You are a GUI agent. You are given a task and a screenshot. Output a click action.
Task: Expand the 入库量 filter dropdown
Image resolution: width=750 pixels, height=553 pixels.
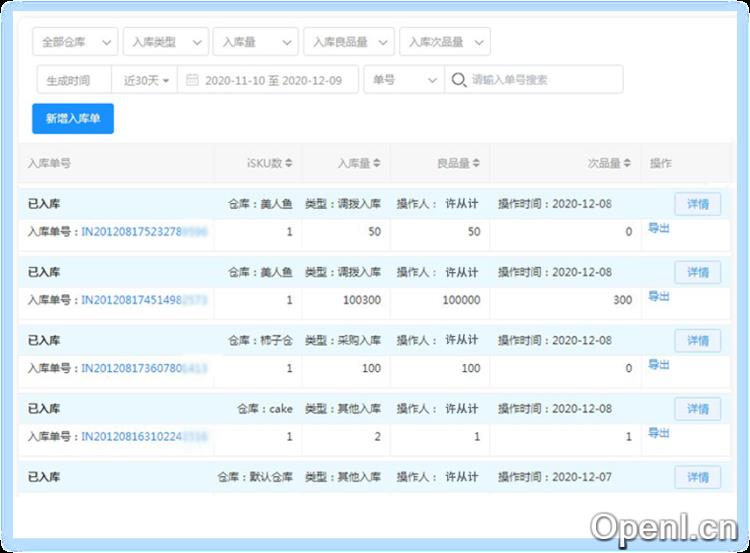tap(255, 42)
